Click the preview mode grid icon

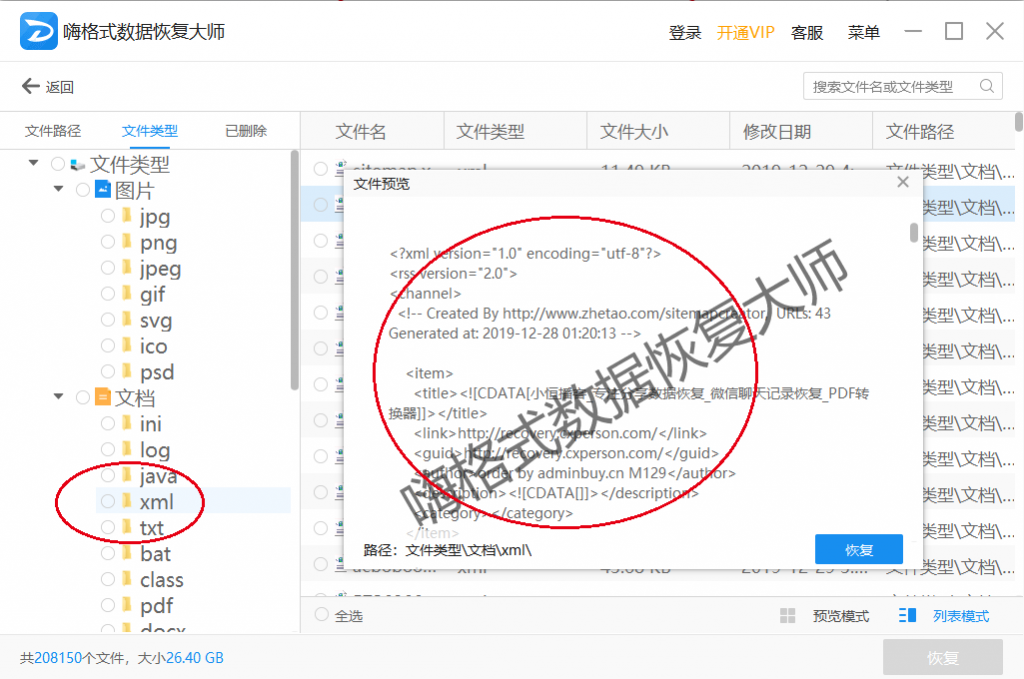coord(788,616)
